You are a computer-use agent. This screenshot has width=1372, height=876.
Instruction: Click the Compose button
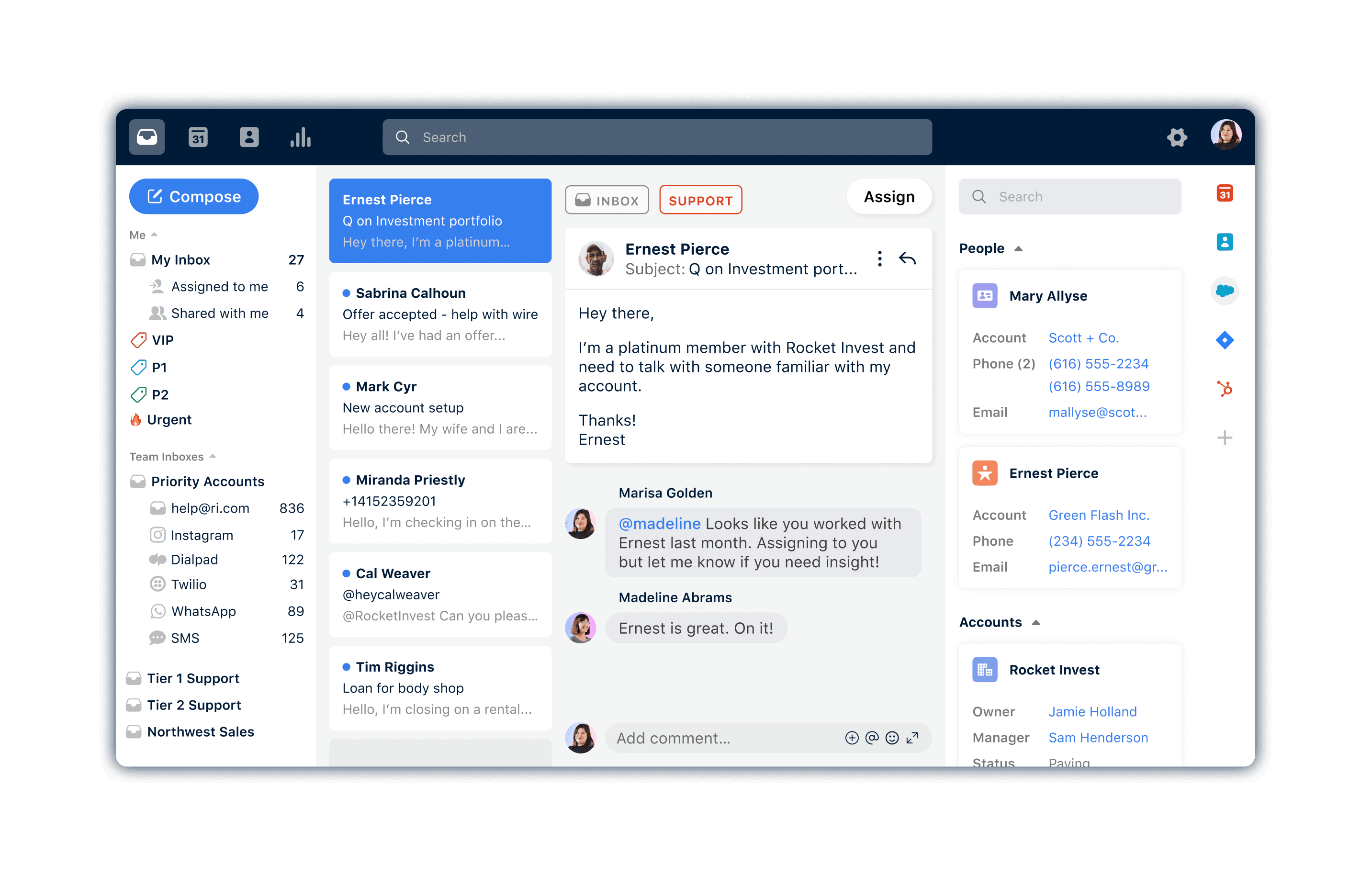click(x=194, y=197)
